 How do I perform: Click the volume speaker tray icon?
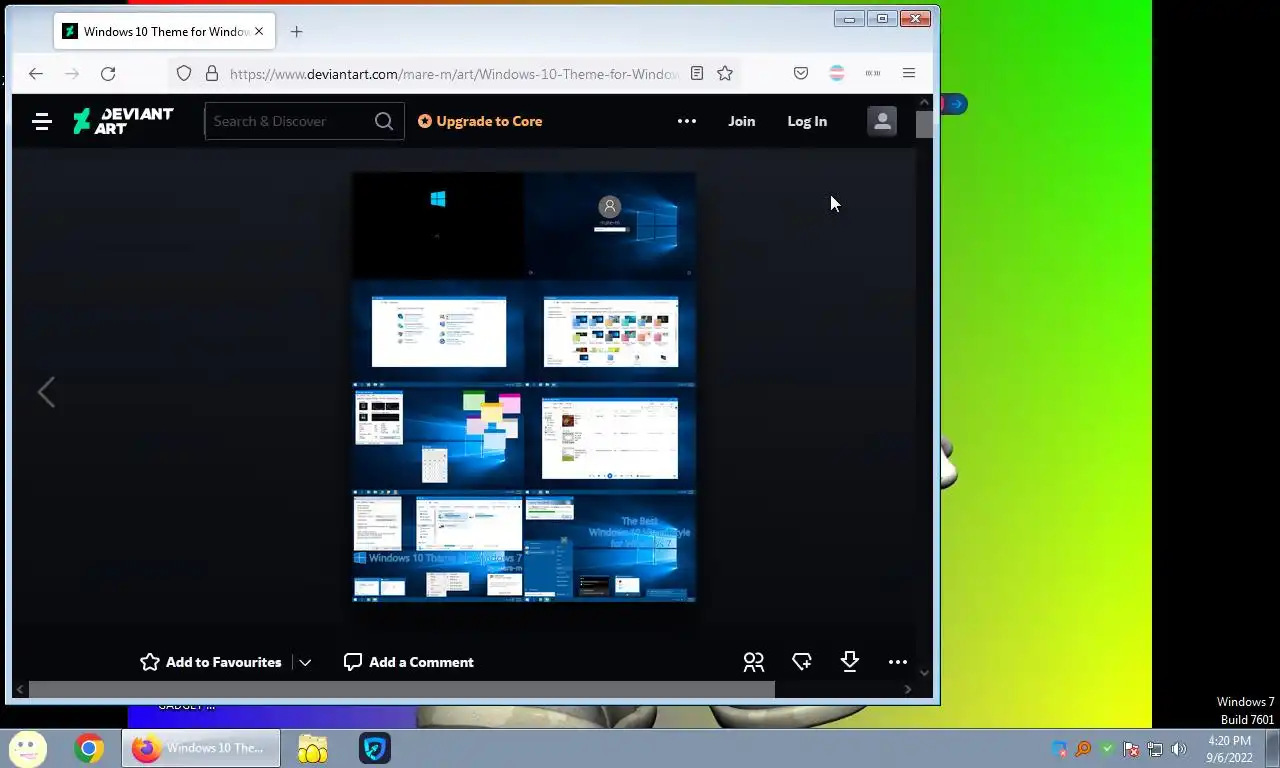coord(1179,749)
